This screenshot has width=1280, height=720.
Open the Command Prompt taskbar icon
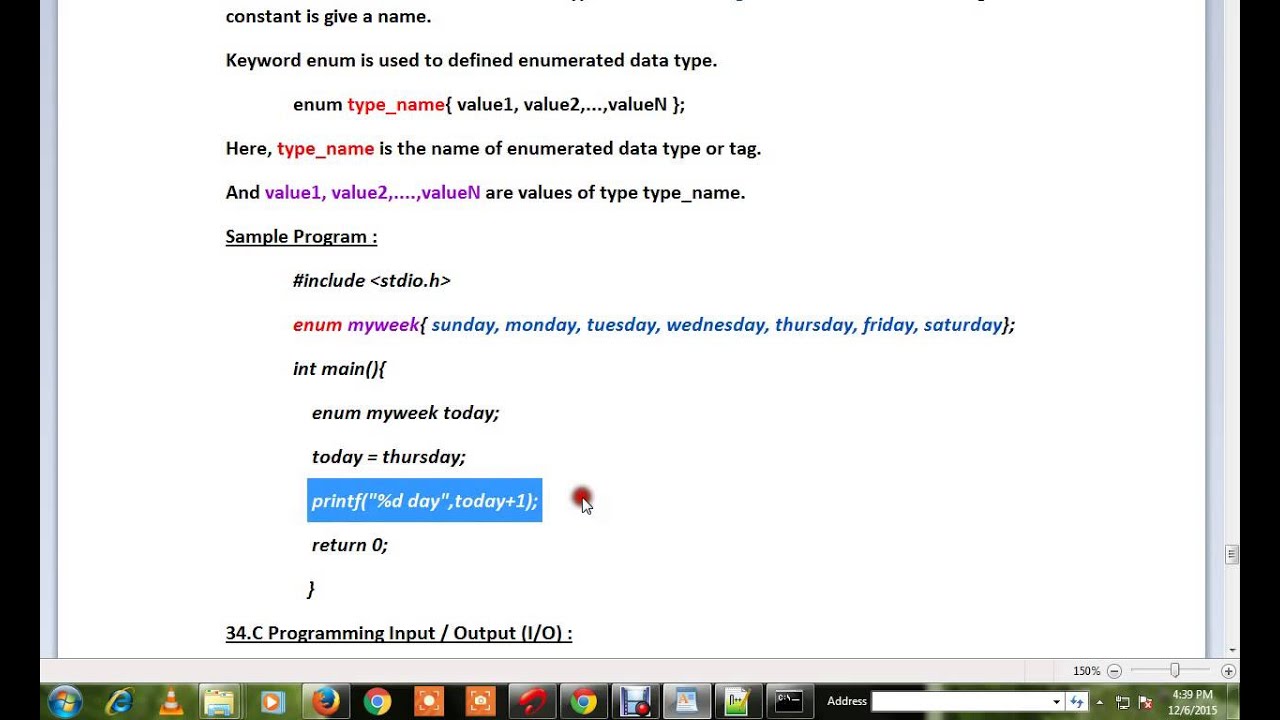[789, 702]
